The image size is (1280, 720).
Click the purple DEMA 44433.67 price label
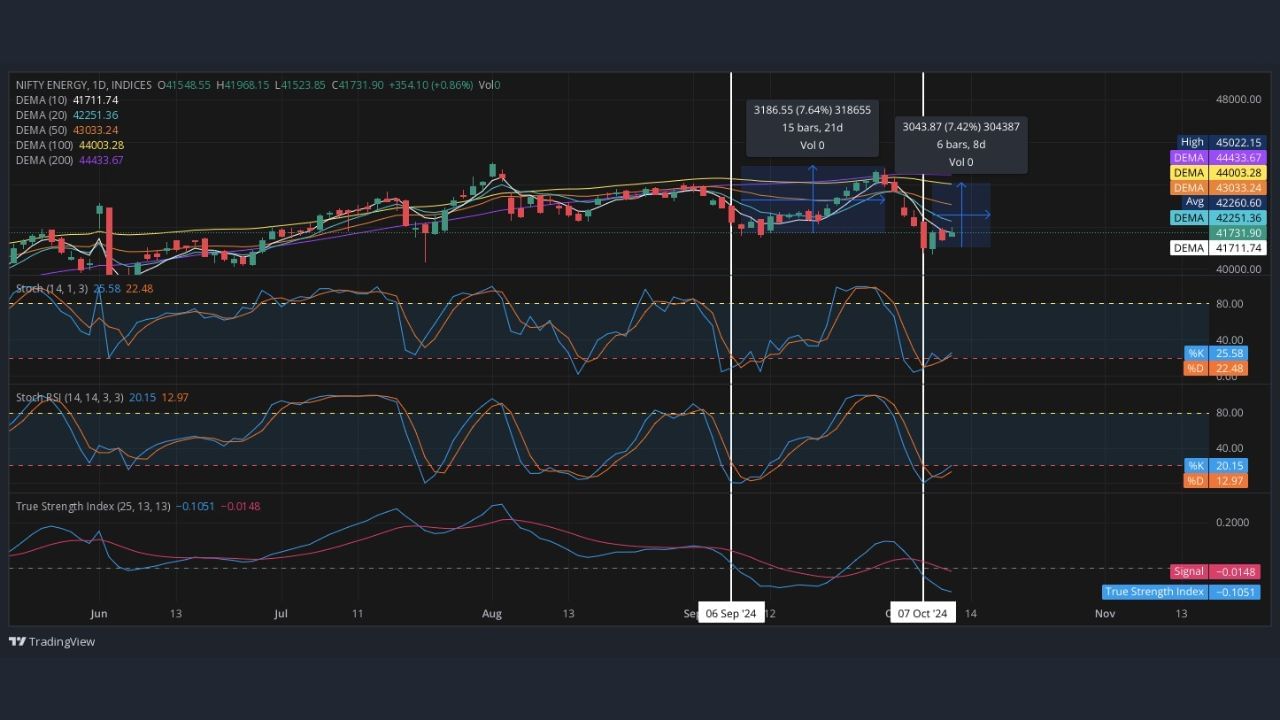(1217, 157)
